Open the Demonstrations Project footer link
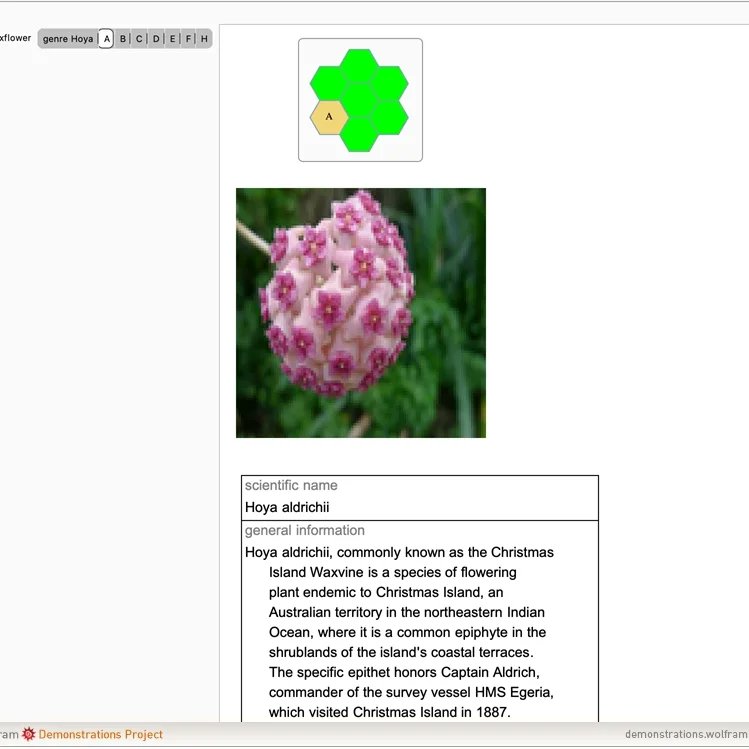Image resolution: width=749 pixels, height=749 pixels. point(101,734)
